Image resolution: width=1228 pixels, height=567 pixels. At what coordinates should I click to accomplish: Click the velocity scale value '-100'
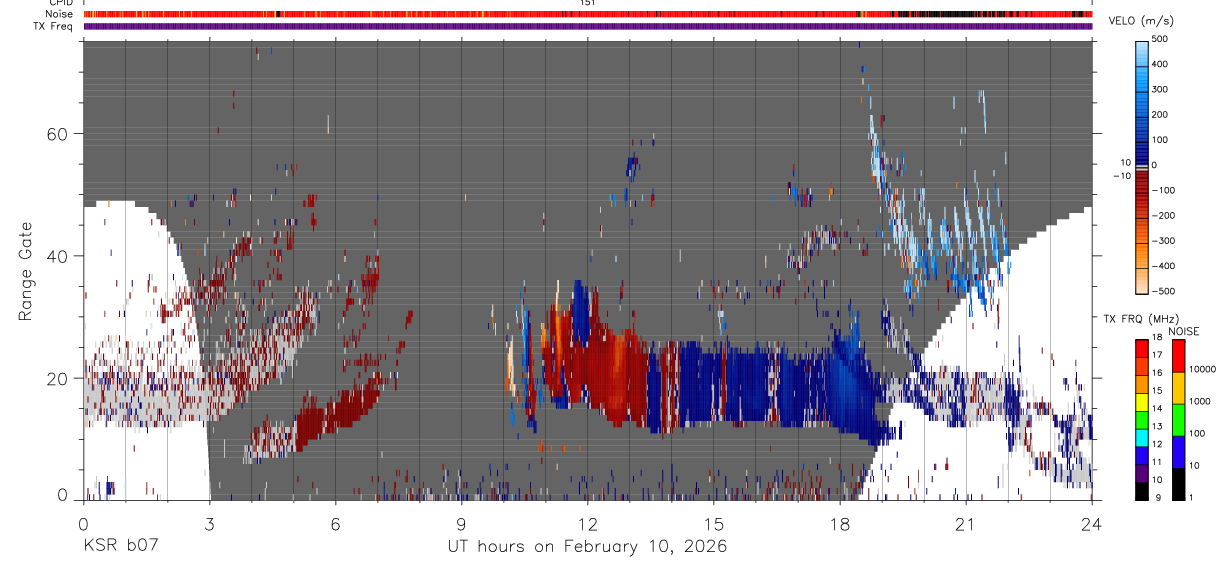click(1161, 190)
